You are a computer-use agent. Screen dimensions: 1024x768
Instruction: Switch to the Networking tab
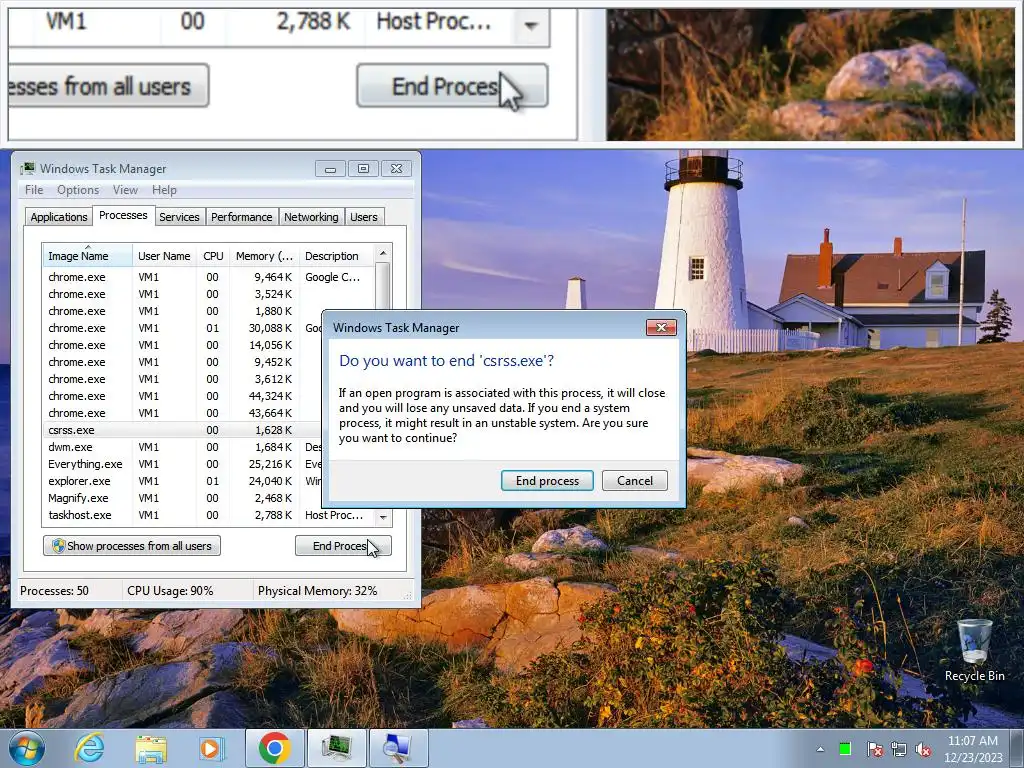pyautogui.click(x=311, y=217)
